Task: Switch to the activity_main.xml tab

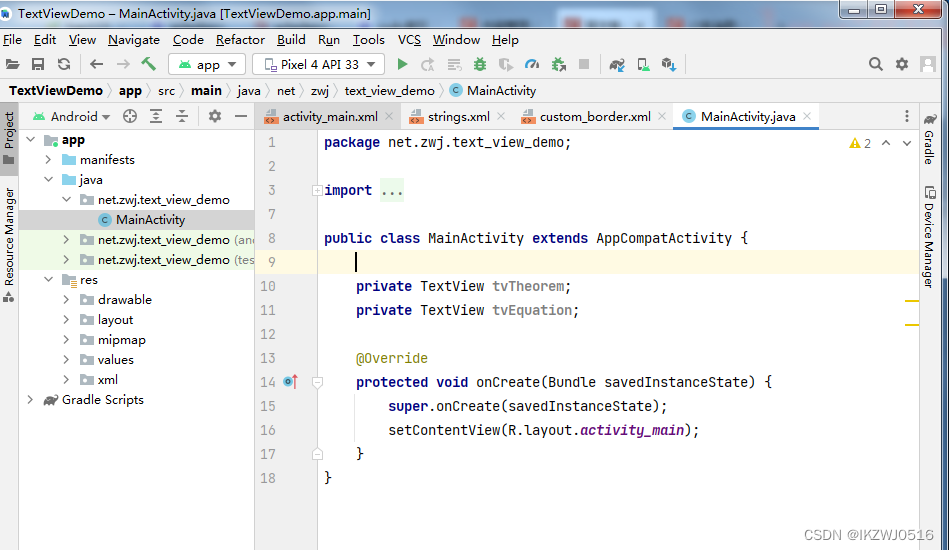Action: click(x=330, y=117)
